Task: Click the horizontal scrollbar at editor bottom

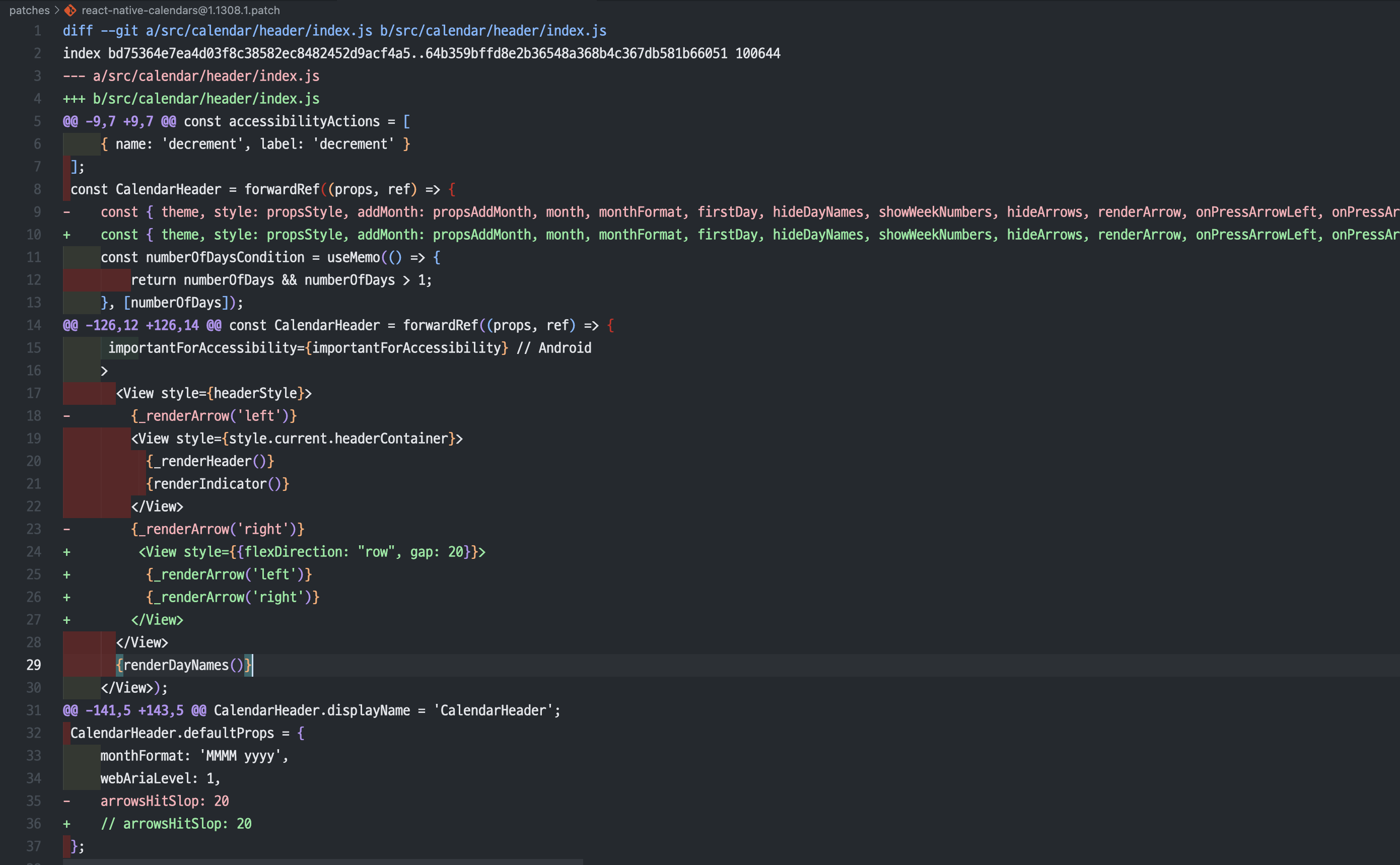Action: tap(323, 861)
